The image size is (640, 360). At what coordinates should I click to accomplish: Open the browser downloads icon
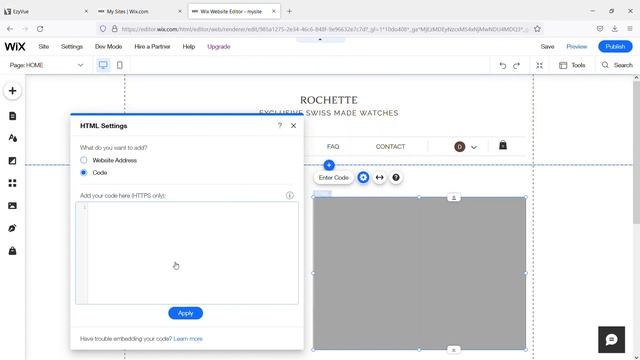[615, 29]
